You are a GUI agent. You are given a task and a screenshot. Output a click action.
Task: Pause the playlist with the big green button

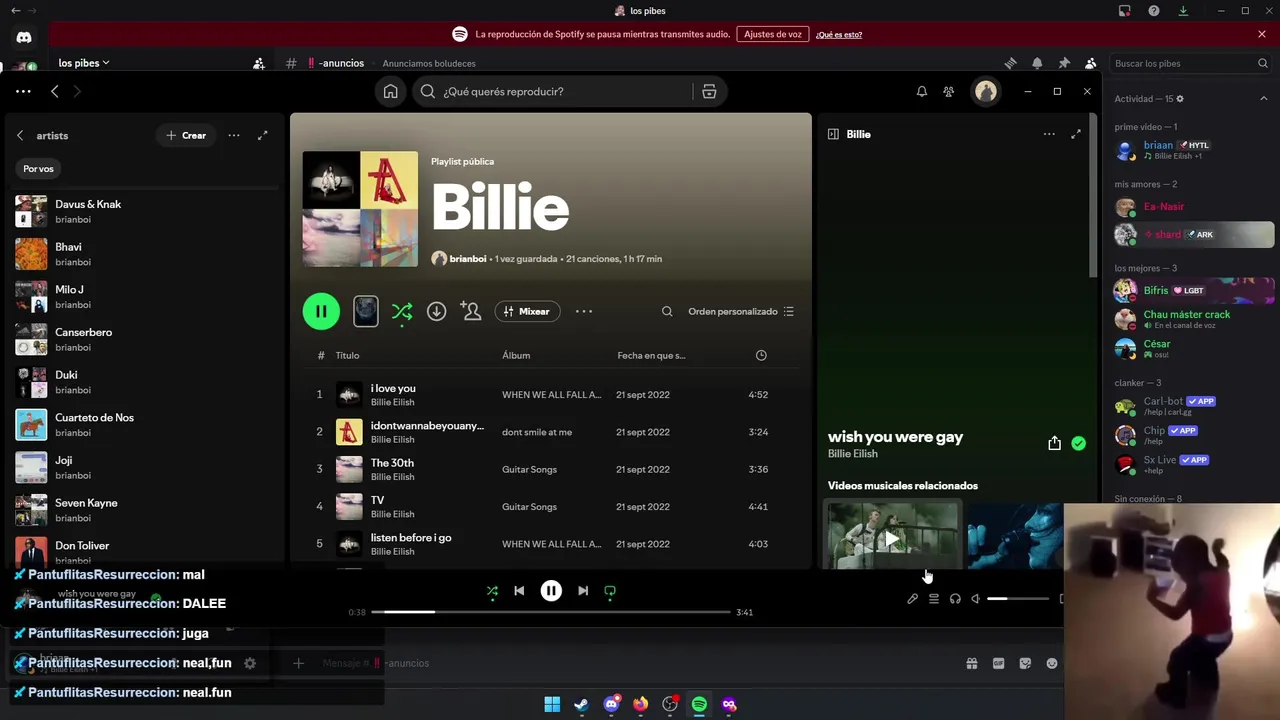point(321,311)
